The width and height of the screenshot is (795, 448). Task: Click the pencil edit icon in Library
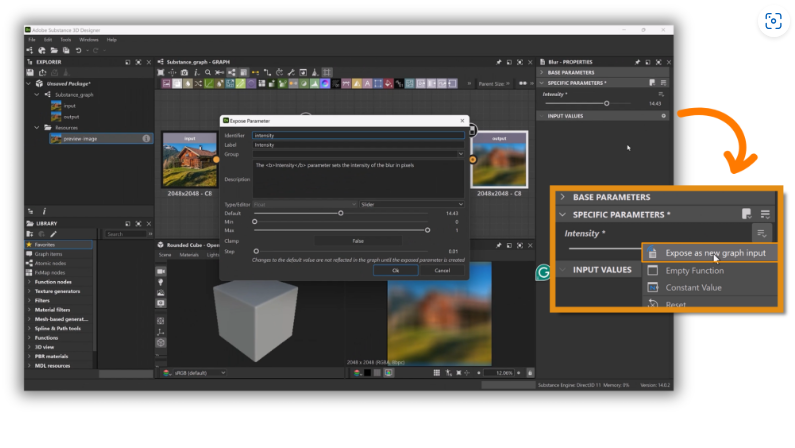pos(53,234)
